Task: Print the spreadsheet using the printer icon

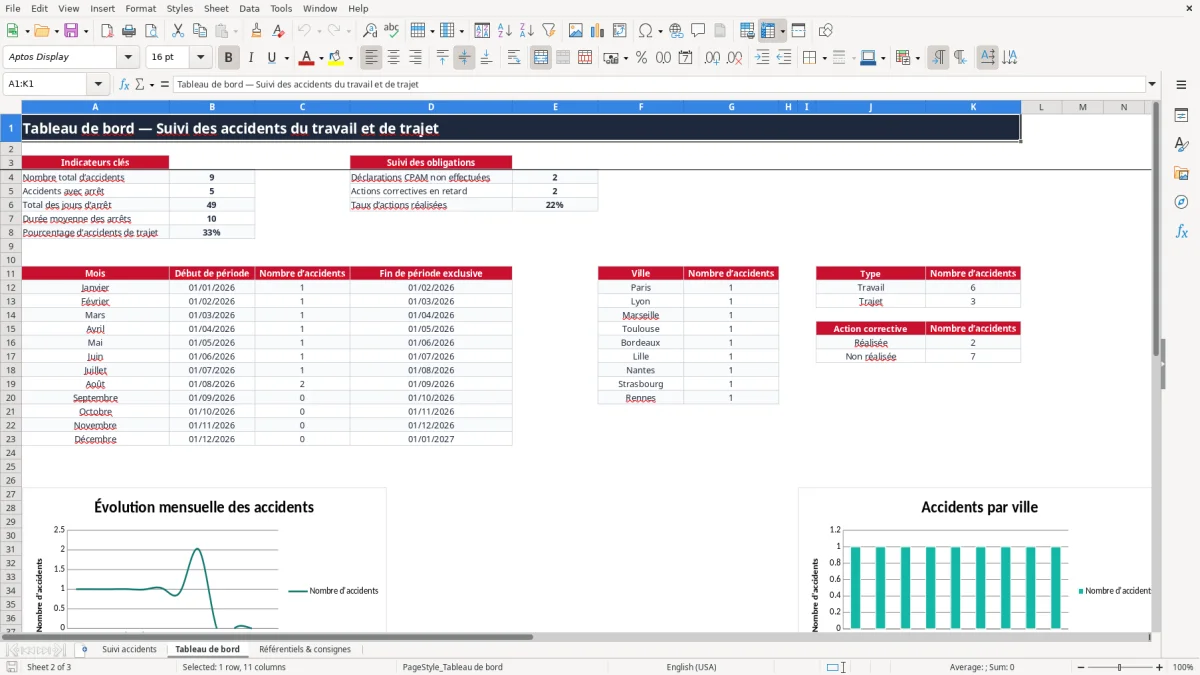Action: coord(128,31)
